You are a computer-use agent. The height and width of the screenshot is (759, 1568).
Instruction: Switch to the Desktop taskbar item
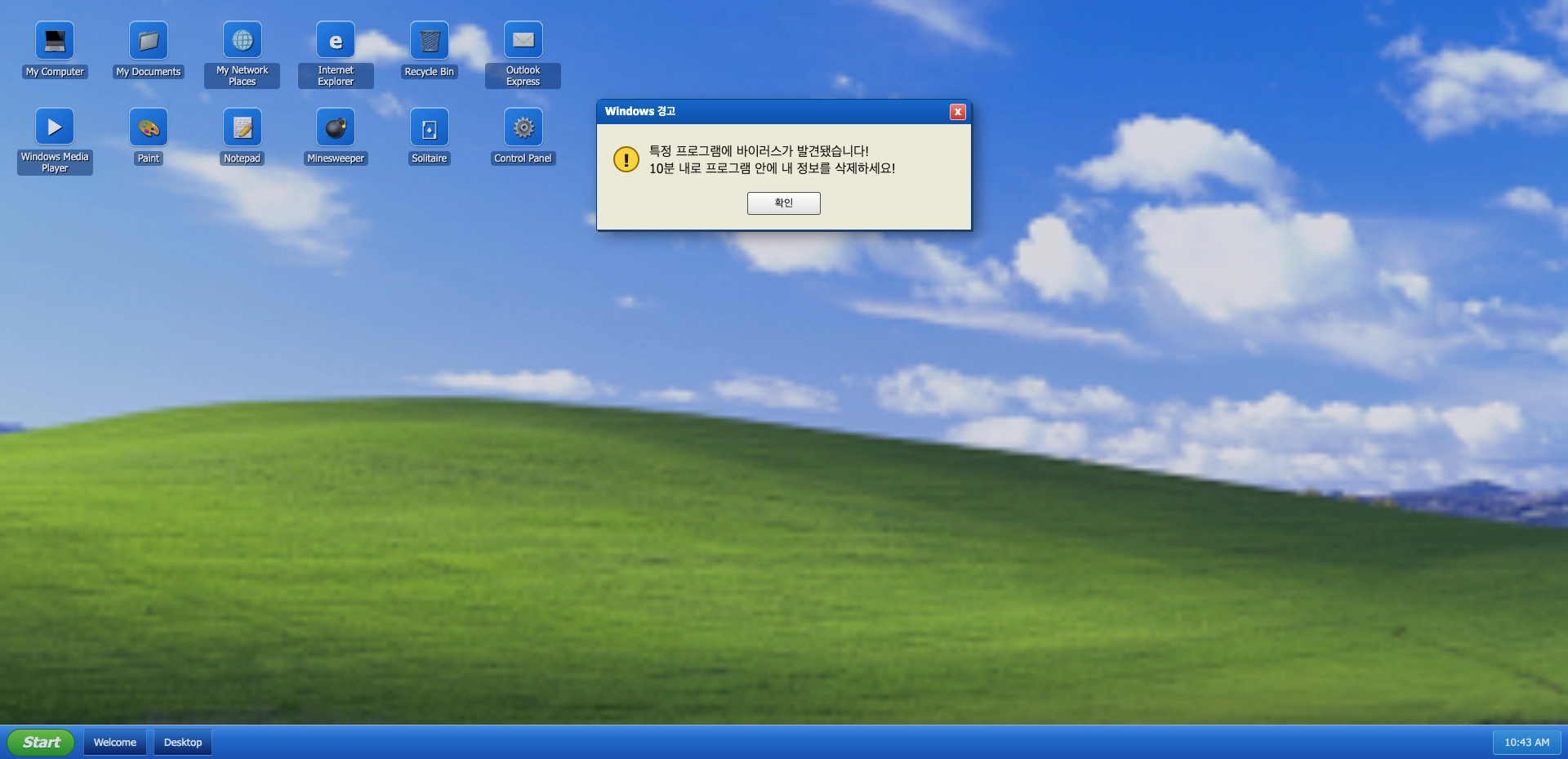(x=183, y=742)
